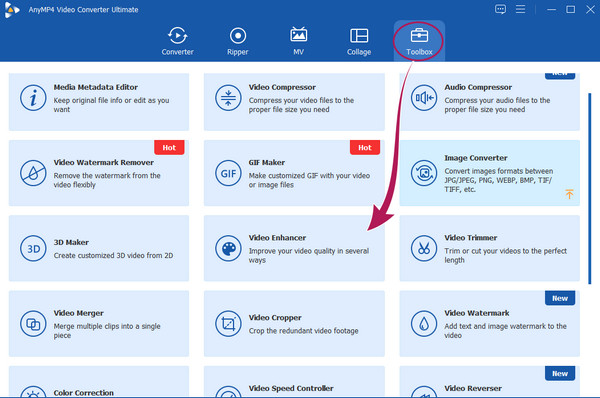Open Video Merger title
This screenshot has height=398, width=600.
coord(78,313)
